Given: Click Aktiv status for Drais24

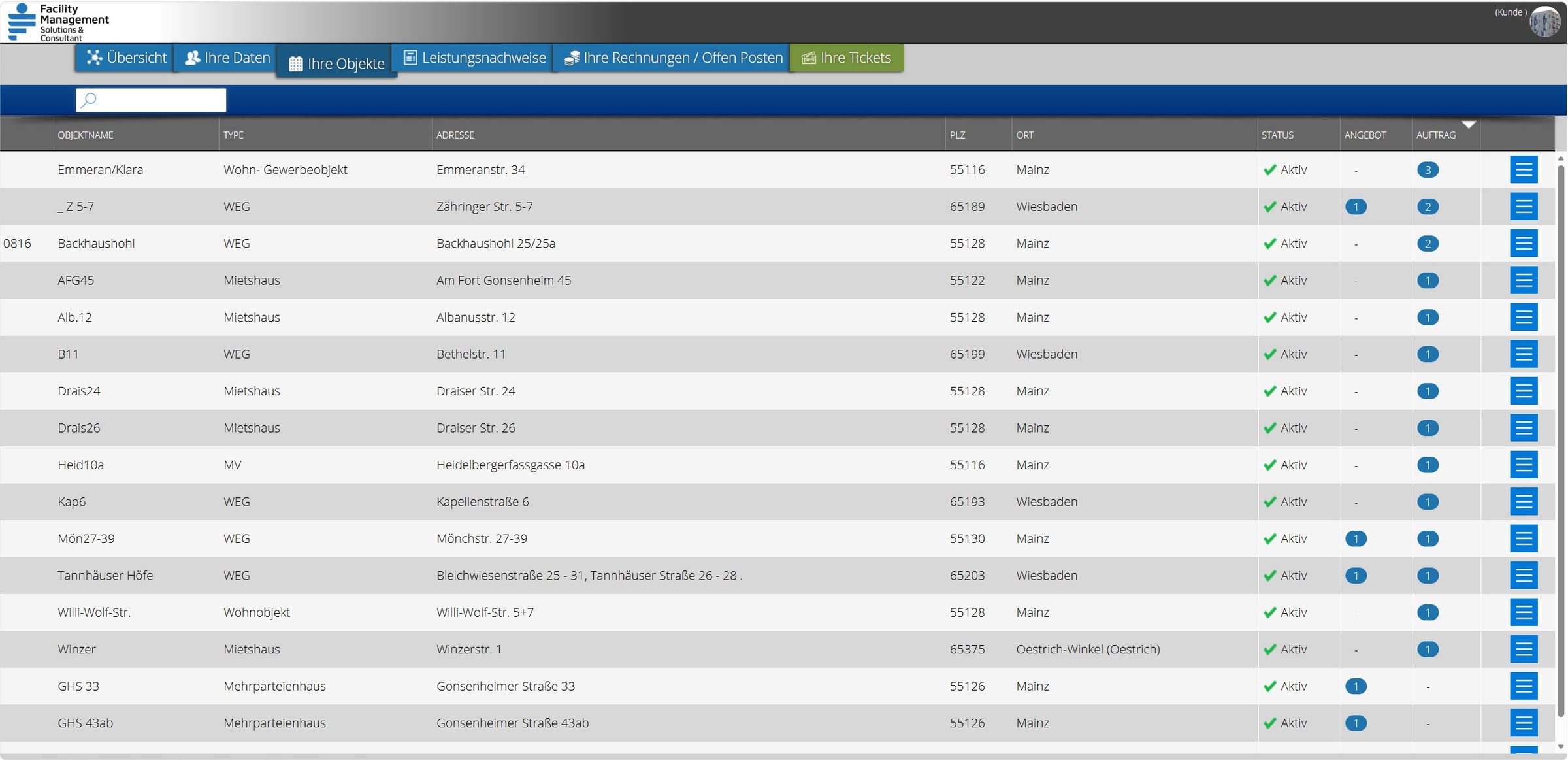Looking at the screenshot, I should tap(1284, 391).
